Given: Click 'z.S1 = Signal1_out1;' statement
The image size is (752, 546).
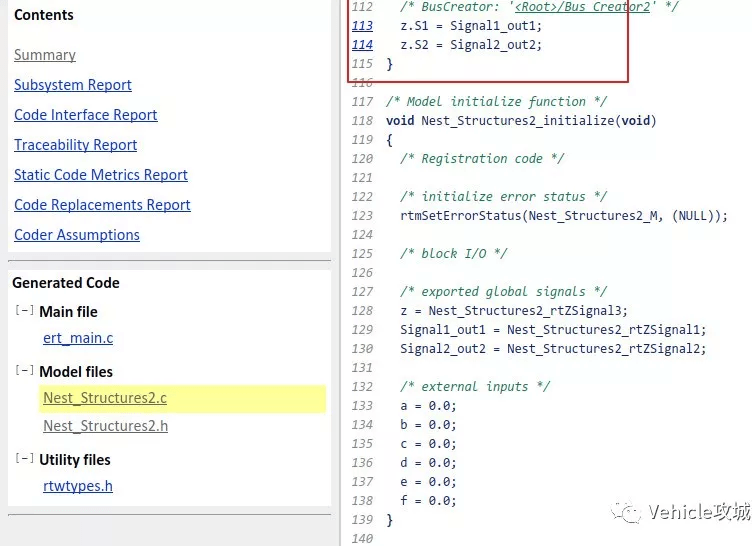Looking at the screenshot, I should pyautogui.click(x=471, y=25).
